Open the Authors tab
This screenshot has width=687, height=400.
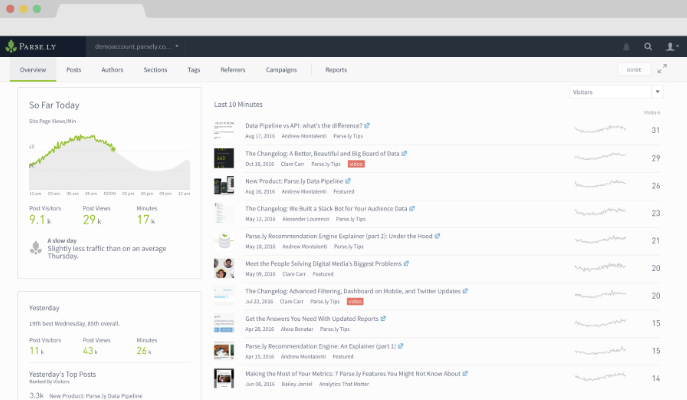click(112, 70)
